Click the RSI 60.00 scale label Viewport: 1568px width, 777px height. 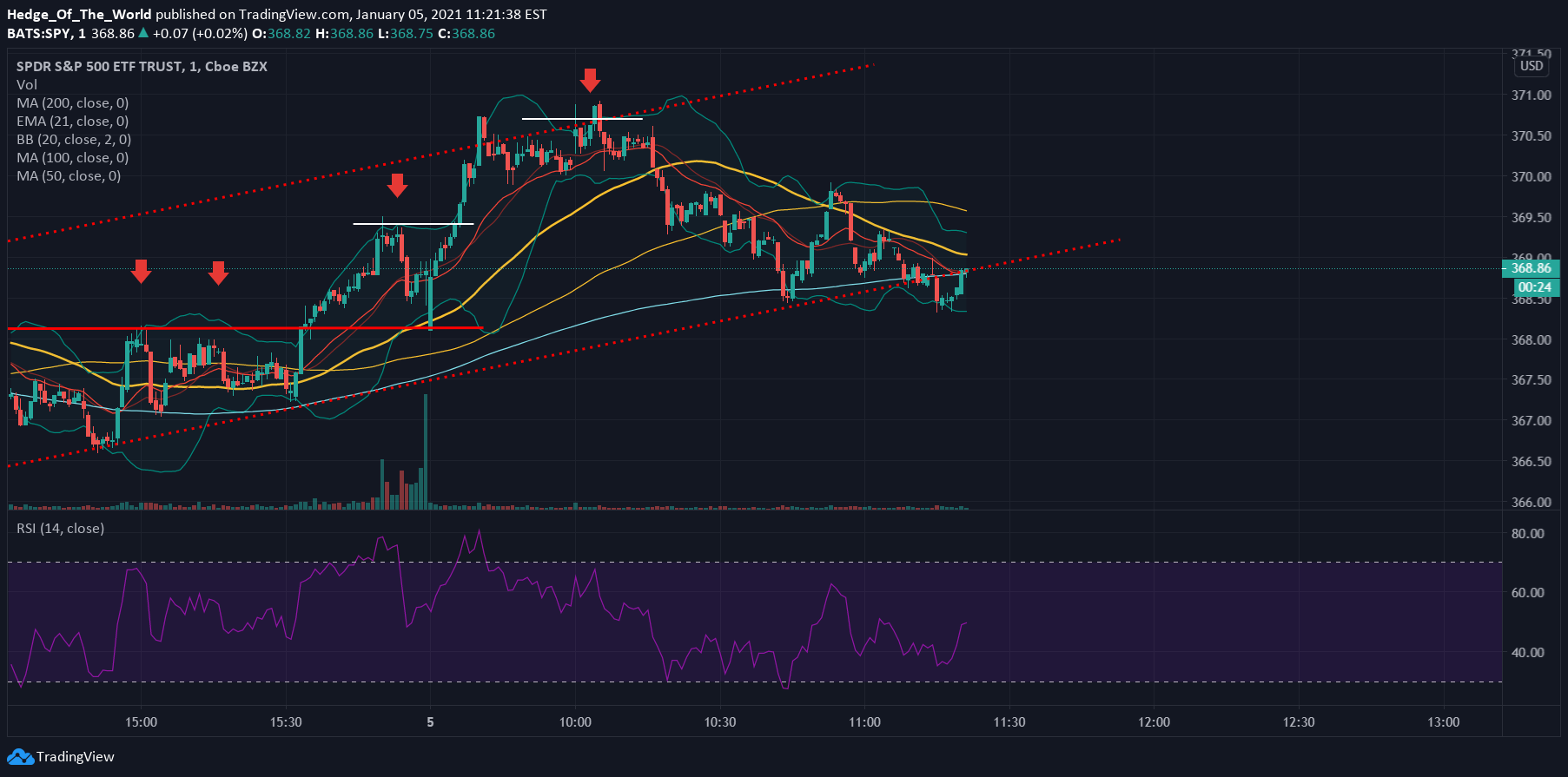click(x=1528, y=593)
